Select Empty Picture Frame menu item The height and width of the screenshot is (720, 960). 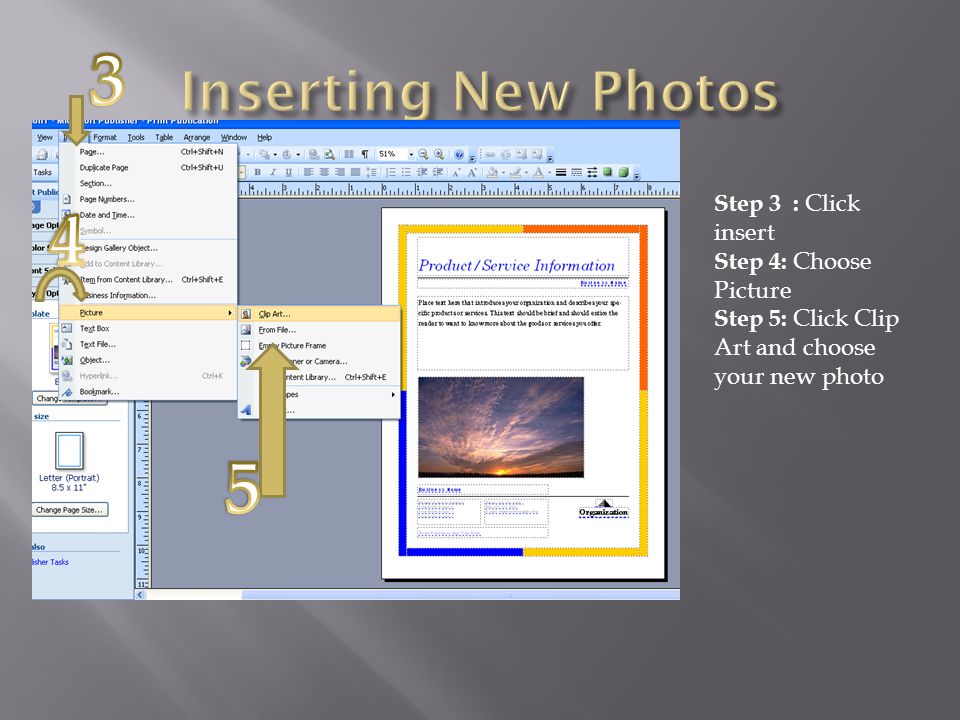click(x=319, y=345)
